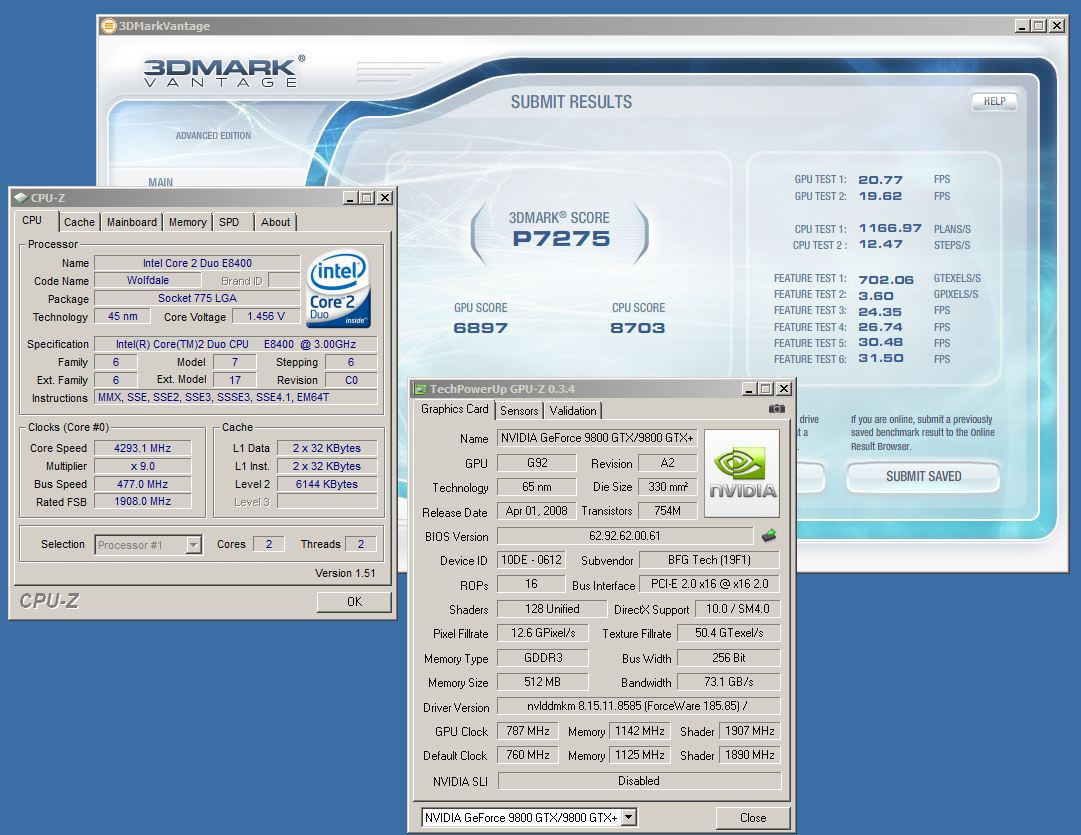The image size is (1081, 835).
Task: Switch to the Sensors tab in GPU-Z
Action: (519, 411)
